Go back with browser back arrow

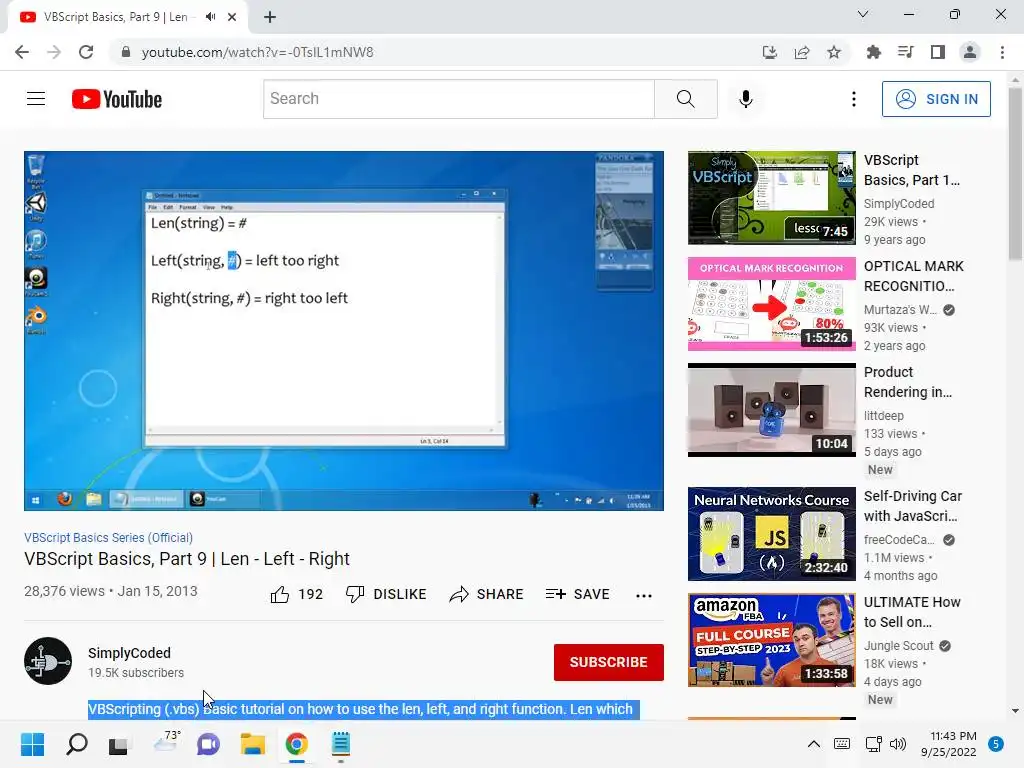point(22,52)
